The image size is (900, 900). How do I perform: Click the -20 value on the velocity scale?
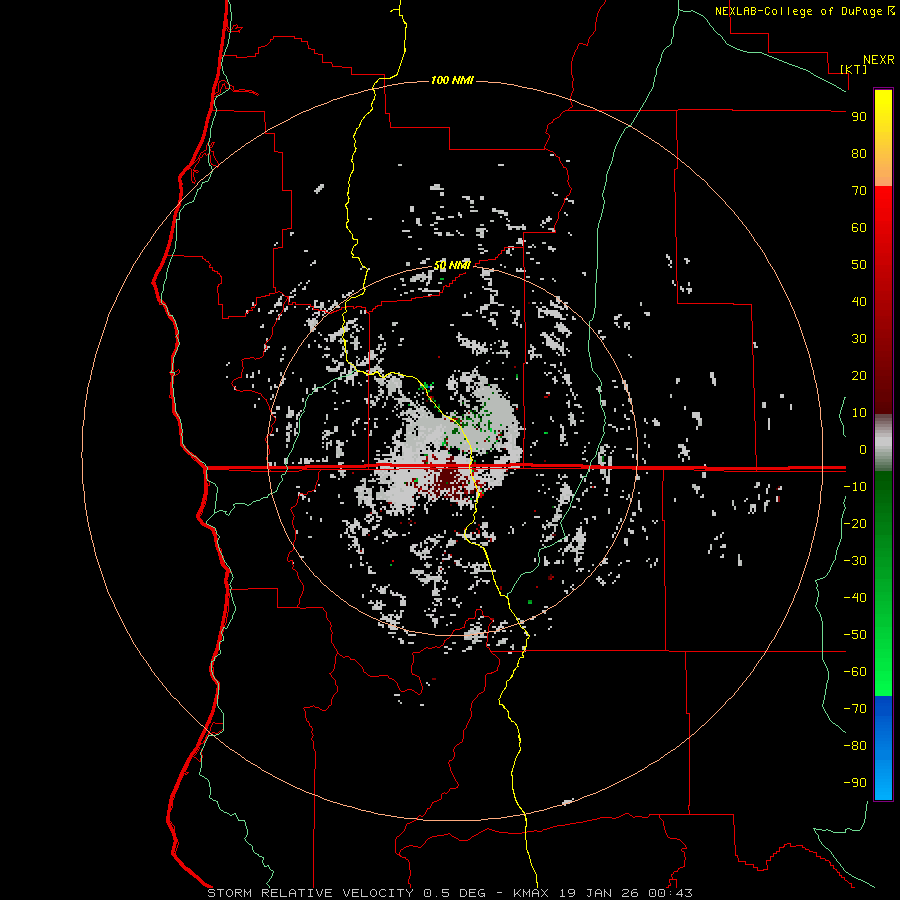click(855, 523)
